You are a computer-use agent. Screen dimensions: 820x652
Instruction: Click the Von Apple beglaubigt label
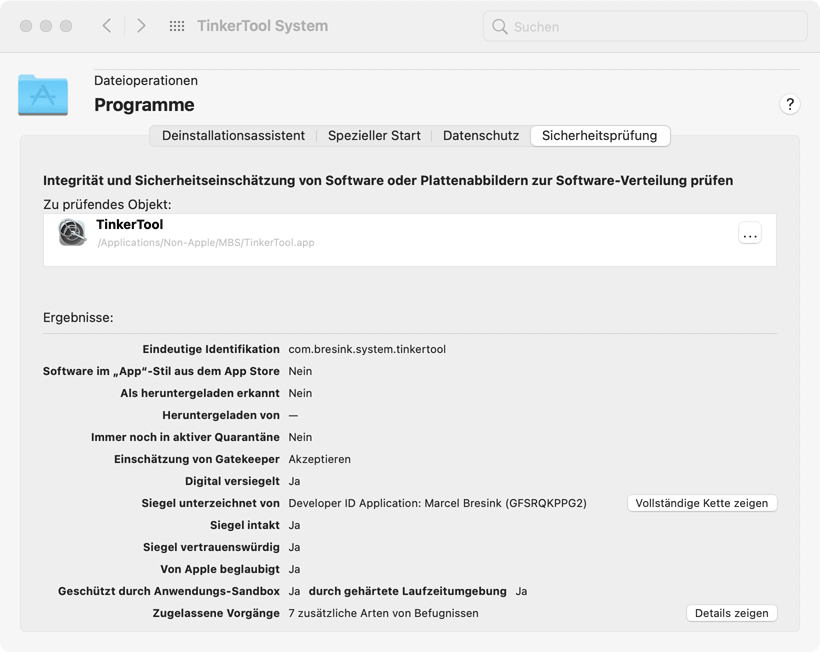[x=220, y=569]
